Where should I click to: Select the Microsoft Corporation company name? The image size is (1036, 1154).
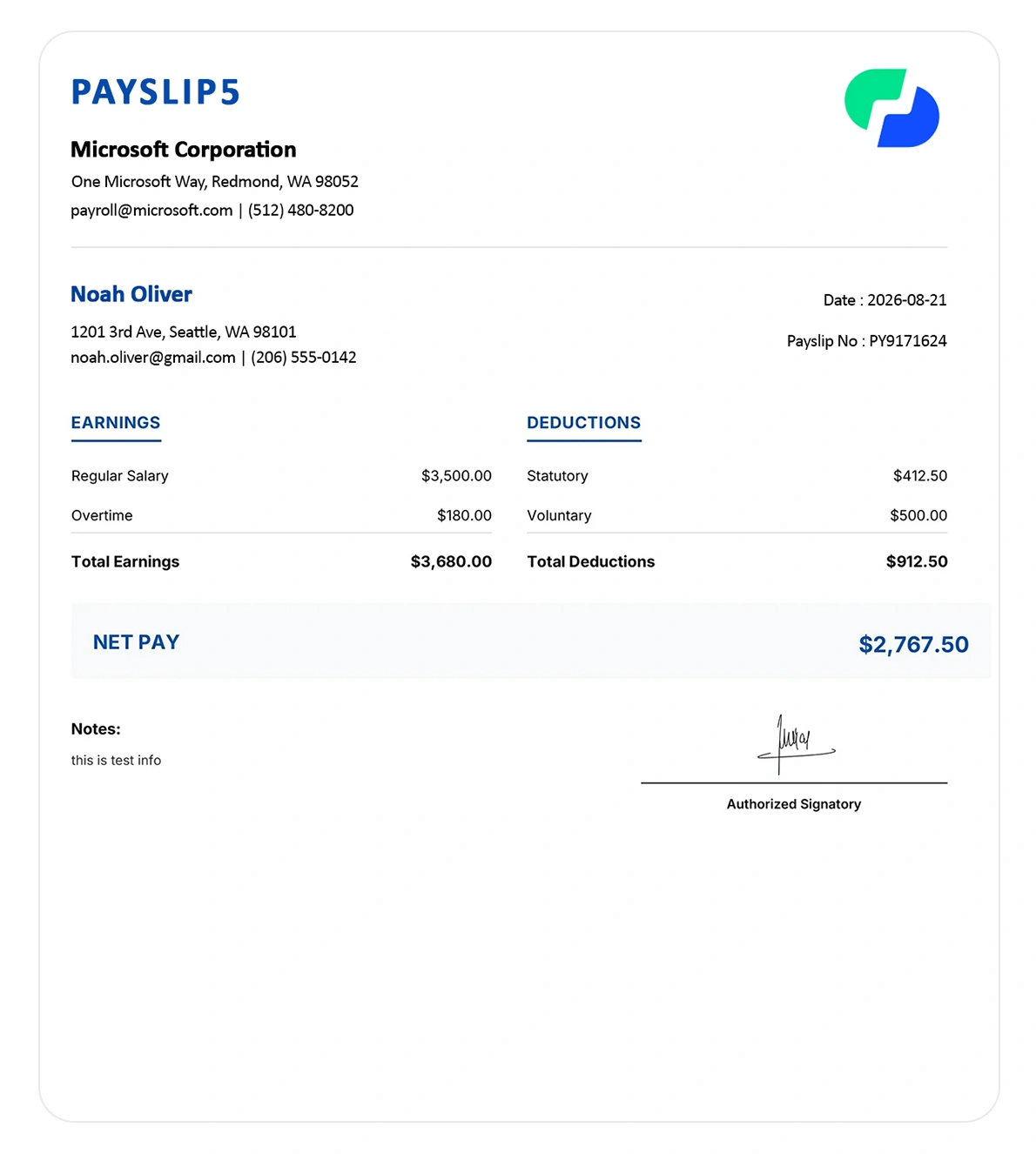[x=184, y=150]
